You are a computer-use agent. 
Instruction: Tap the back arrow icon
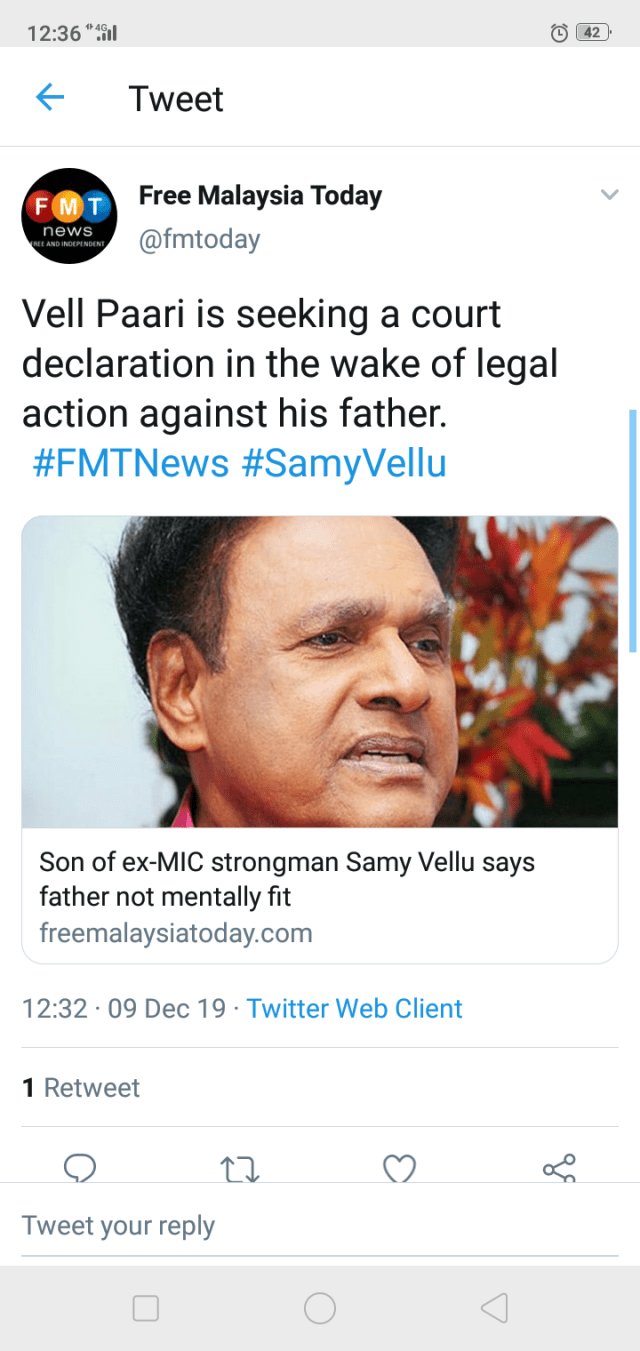tap(50, 98)
